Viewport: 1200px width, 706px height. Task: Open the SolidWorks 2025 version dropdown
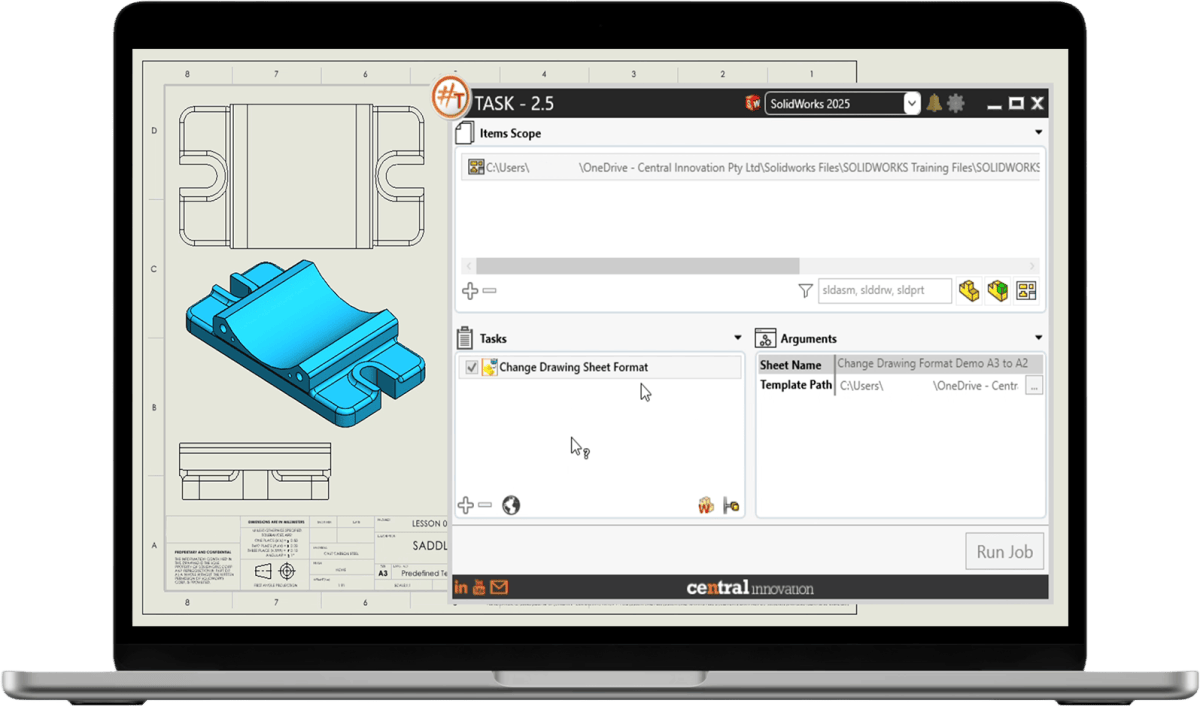[911, 103]
